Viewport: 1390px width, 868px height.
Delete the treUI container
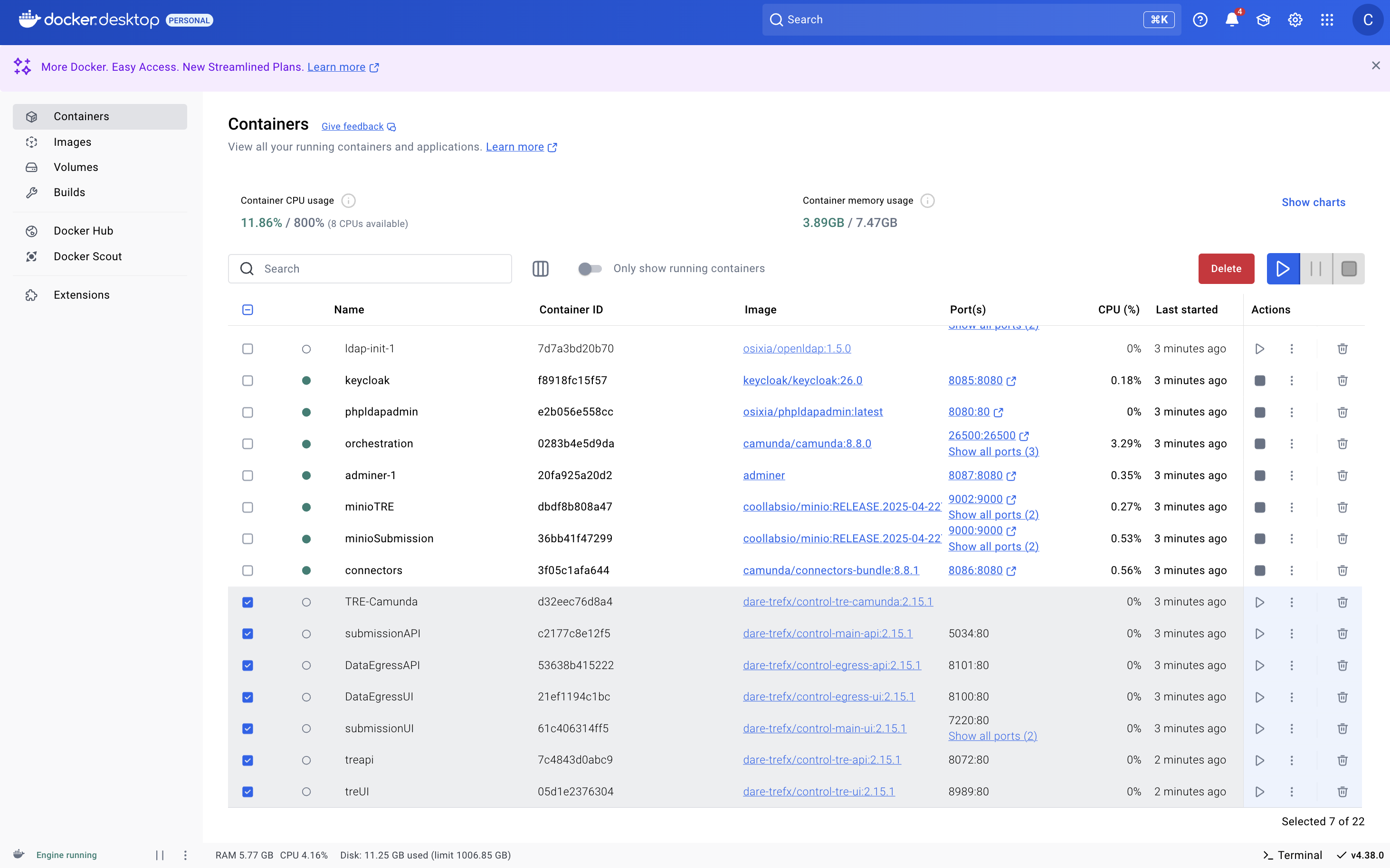1342,792
